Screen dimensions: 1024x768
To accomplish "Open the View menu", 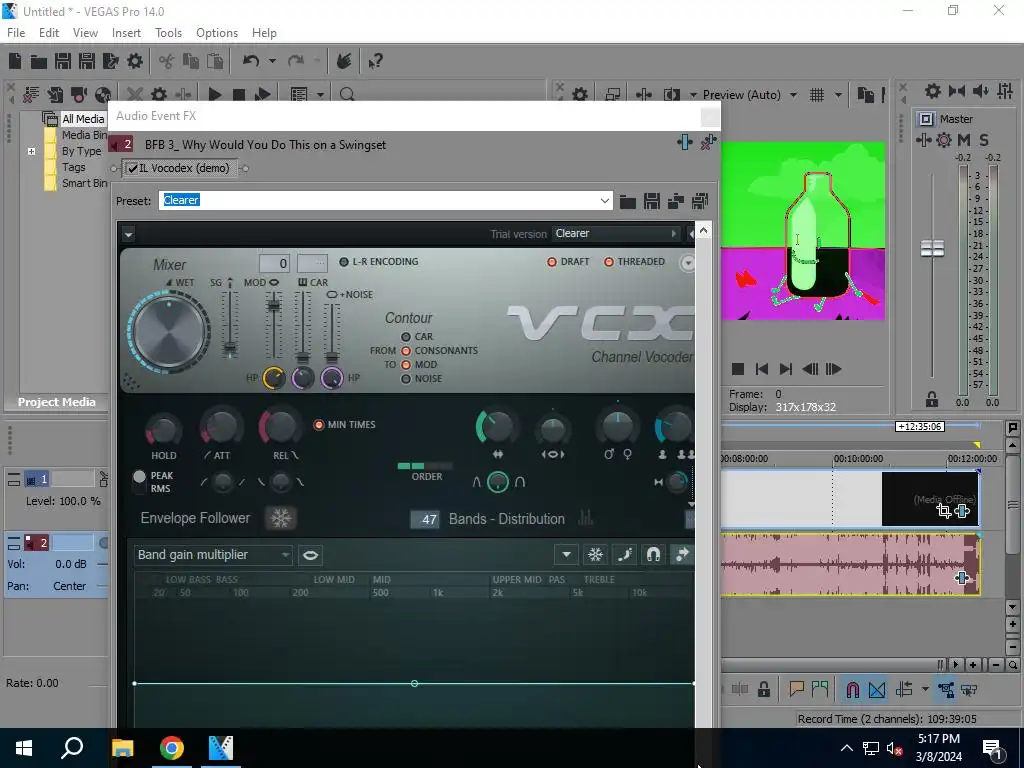I will pyautogui.click(x=85, y=33).
